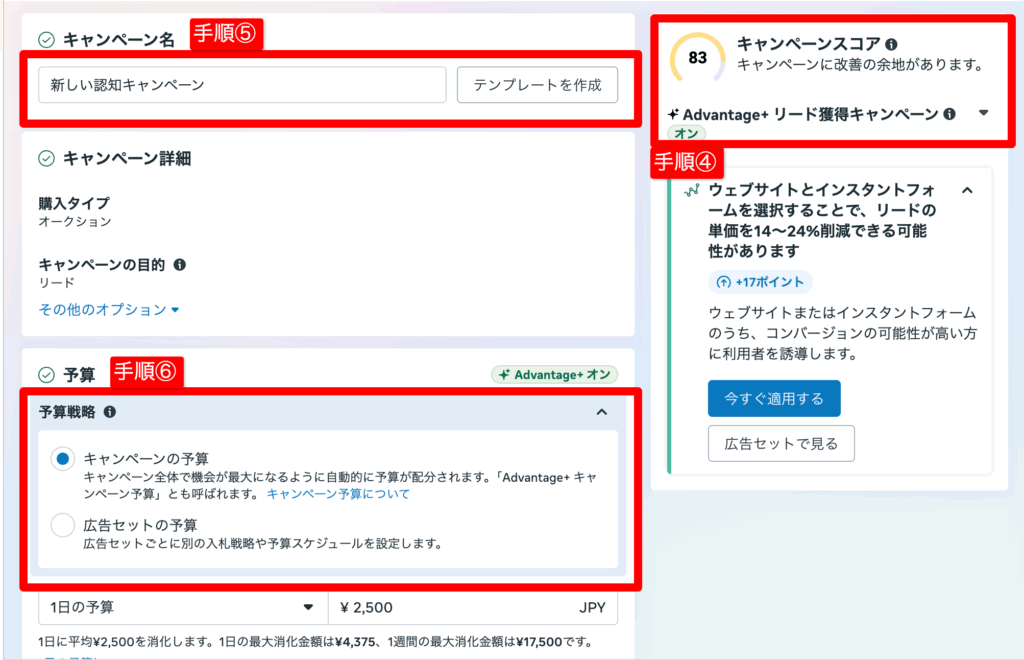
Task: Click the green checkmark beside 予算 heading
Action: (x=46, y=375)
